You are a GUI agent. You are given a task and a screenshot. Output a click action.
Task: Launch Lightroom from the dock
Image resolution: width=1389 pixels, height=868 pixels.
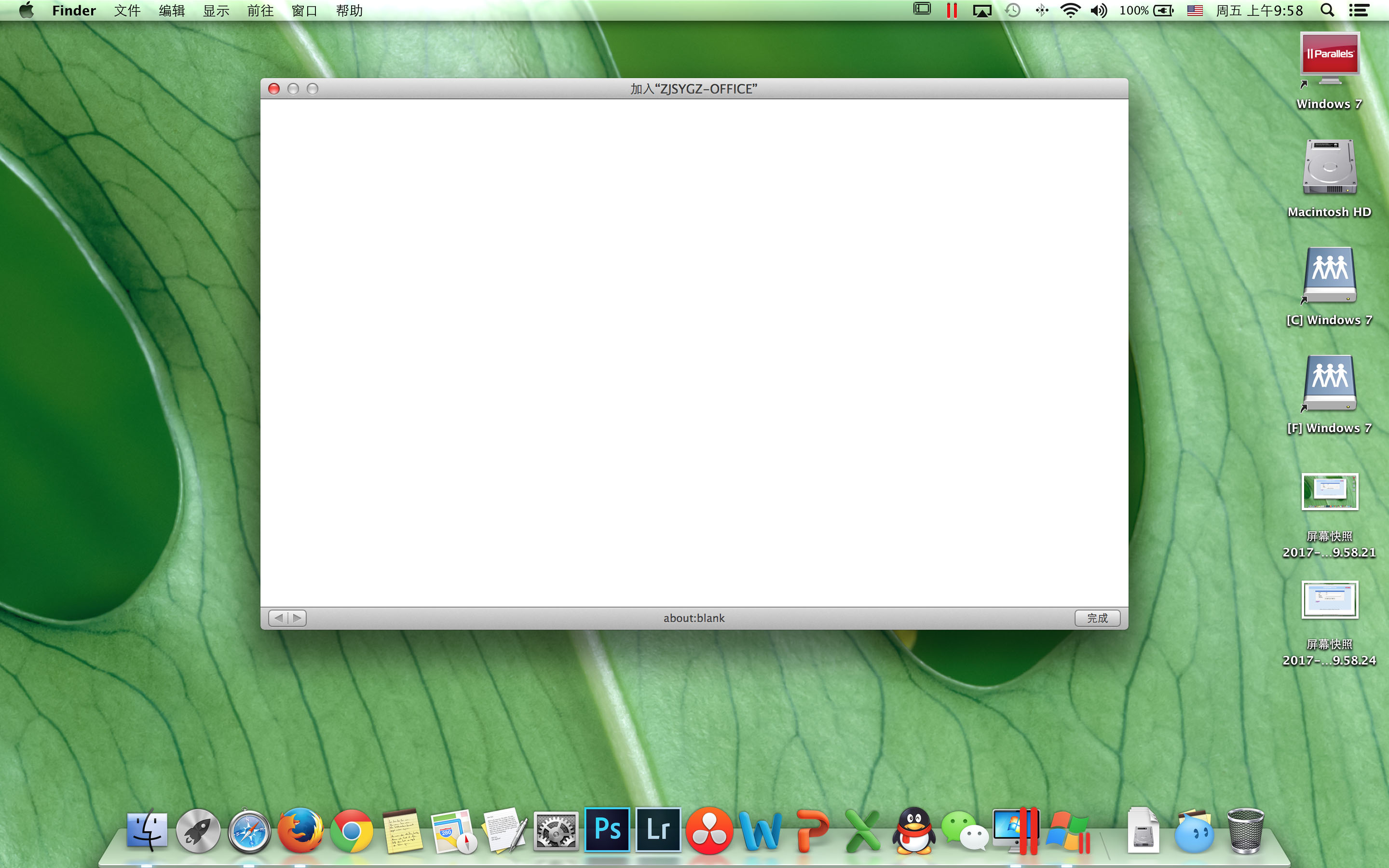click(658, 829)
